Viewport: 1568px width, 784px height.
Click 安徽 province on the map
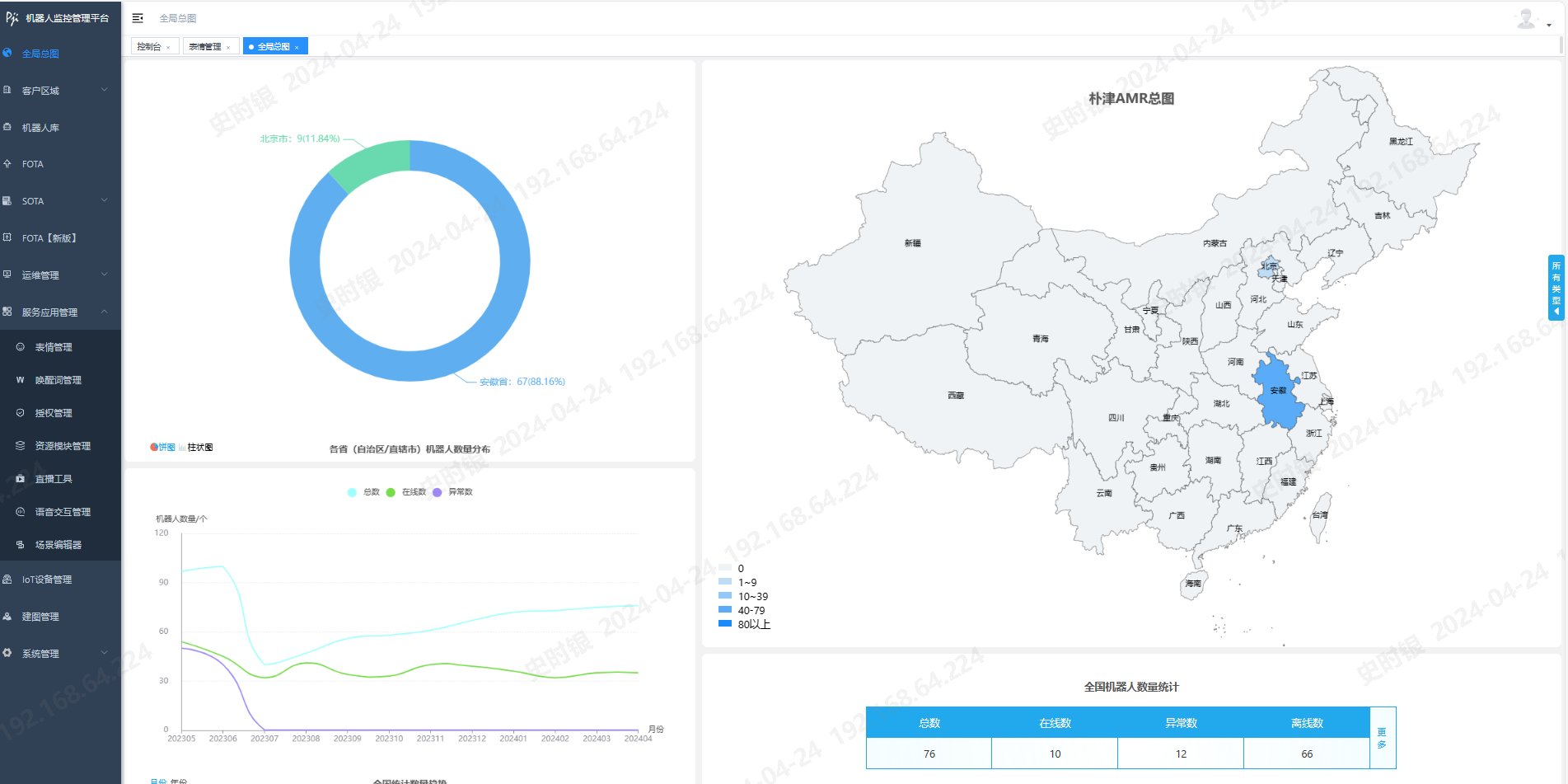(x=1277, y=391)
